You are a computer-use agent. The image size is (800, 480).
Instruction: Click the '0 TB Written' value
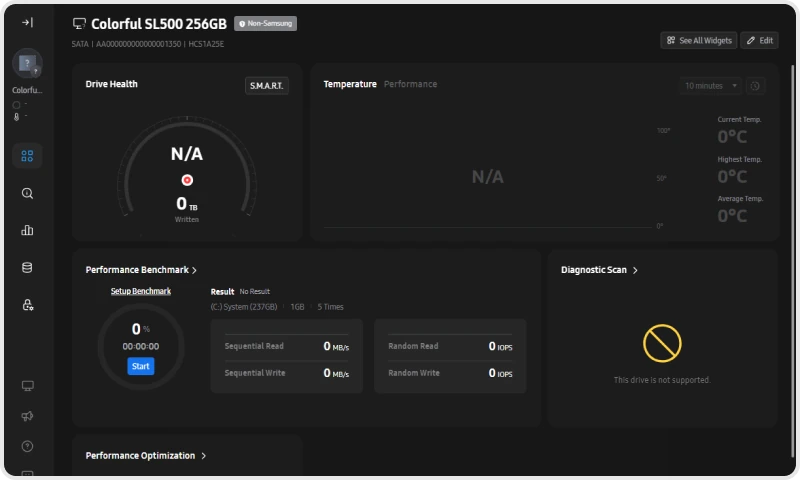click(x=187, y=209)
